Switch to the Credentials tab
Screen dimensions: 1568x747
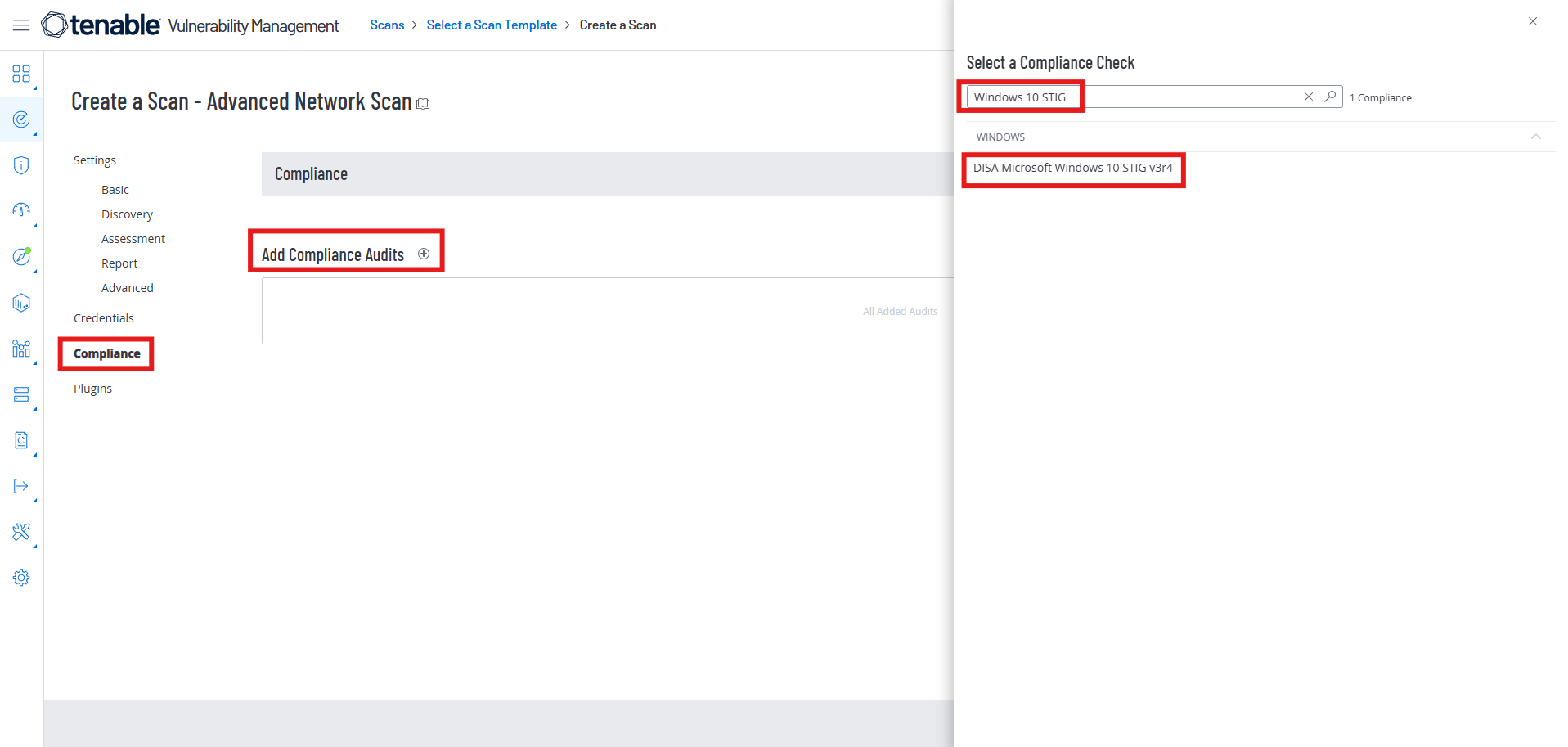[103, 318]
